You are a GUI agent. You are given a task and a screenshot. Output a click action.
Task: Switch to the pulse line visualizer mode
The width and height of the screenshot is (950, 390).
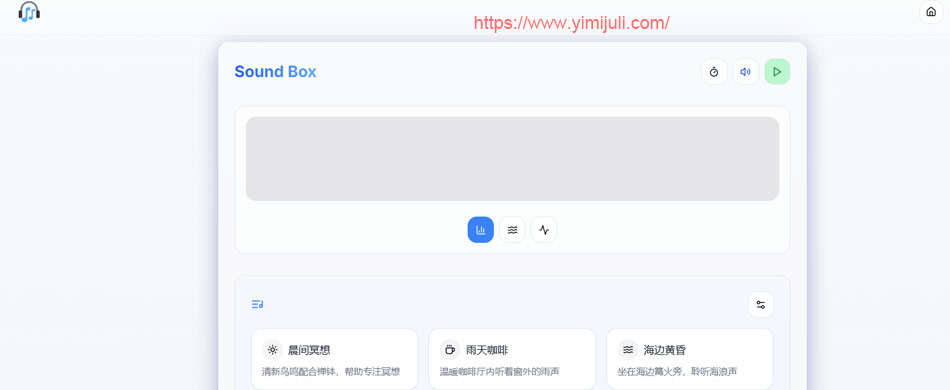point(543,230)
